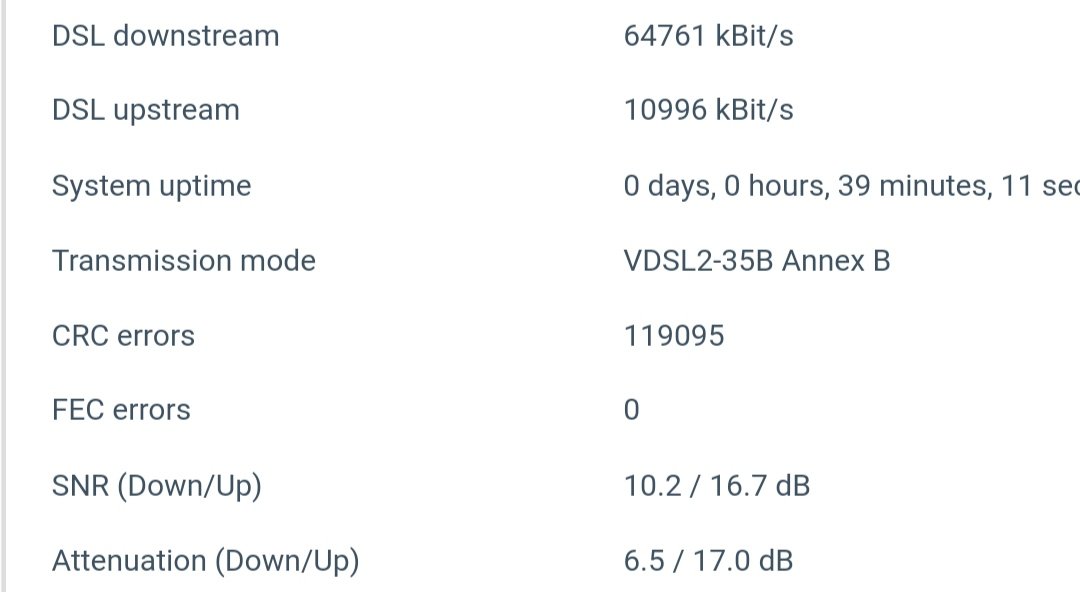1080x592 pixels.
Task: Select the SNR (Down/Up) label
Action: pyautogui.click(x=157, y=486)
